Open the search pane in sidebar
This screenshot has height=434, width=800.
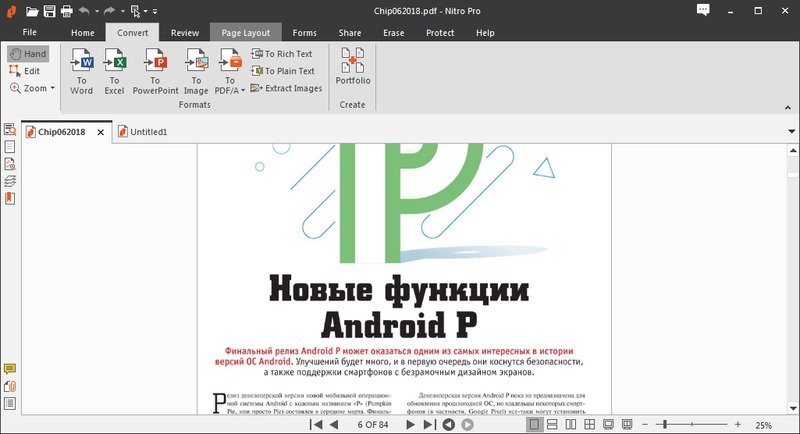[x=10, y=130]
